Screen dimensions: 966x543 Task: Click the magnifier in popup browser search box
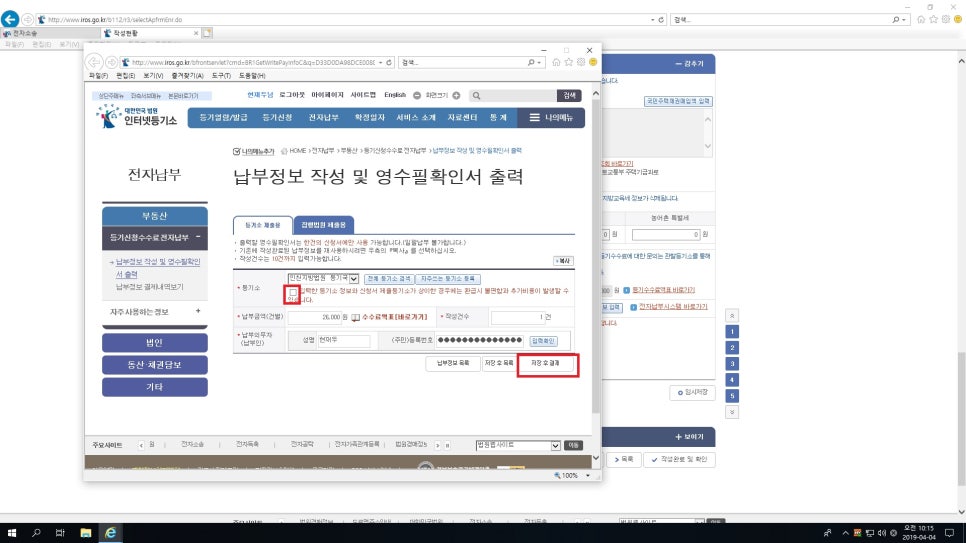(531, 62)
